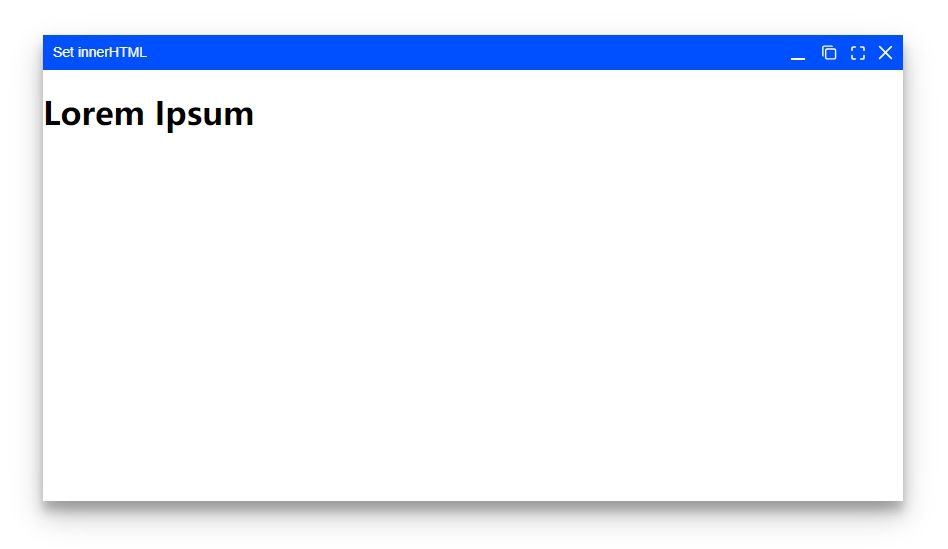Close the Set innerHTML window
Viewport: 948px width, 549px height.
coord(885,53)
